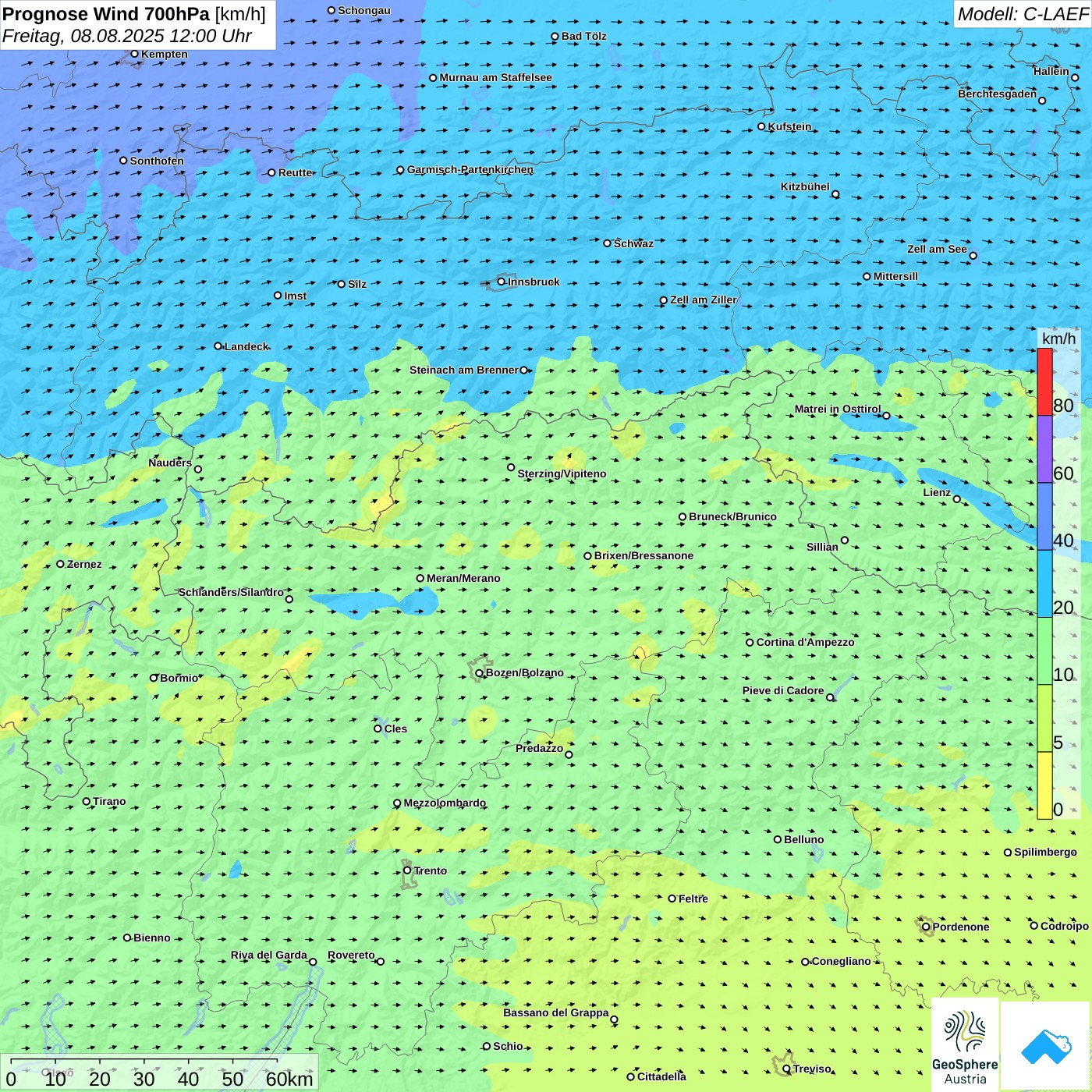Screen dimensions: 1092x1092
Task: Click the Reutte label
Action: (296, 172)
